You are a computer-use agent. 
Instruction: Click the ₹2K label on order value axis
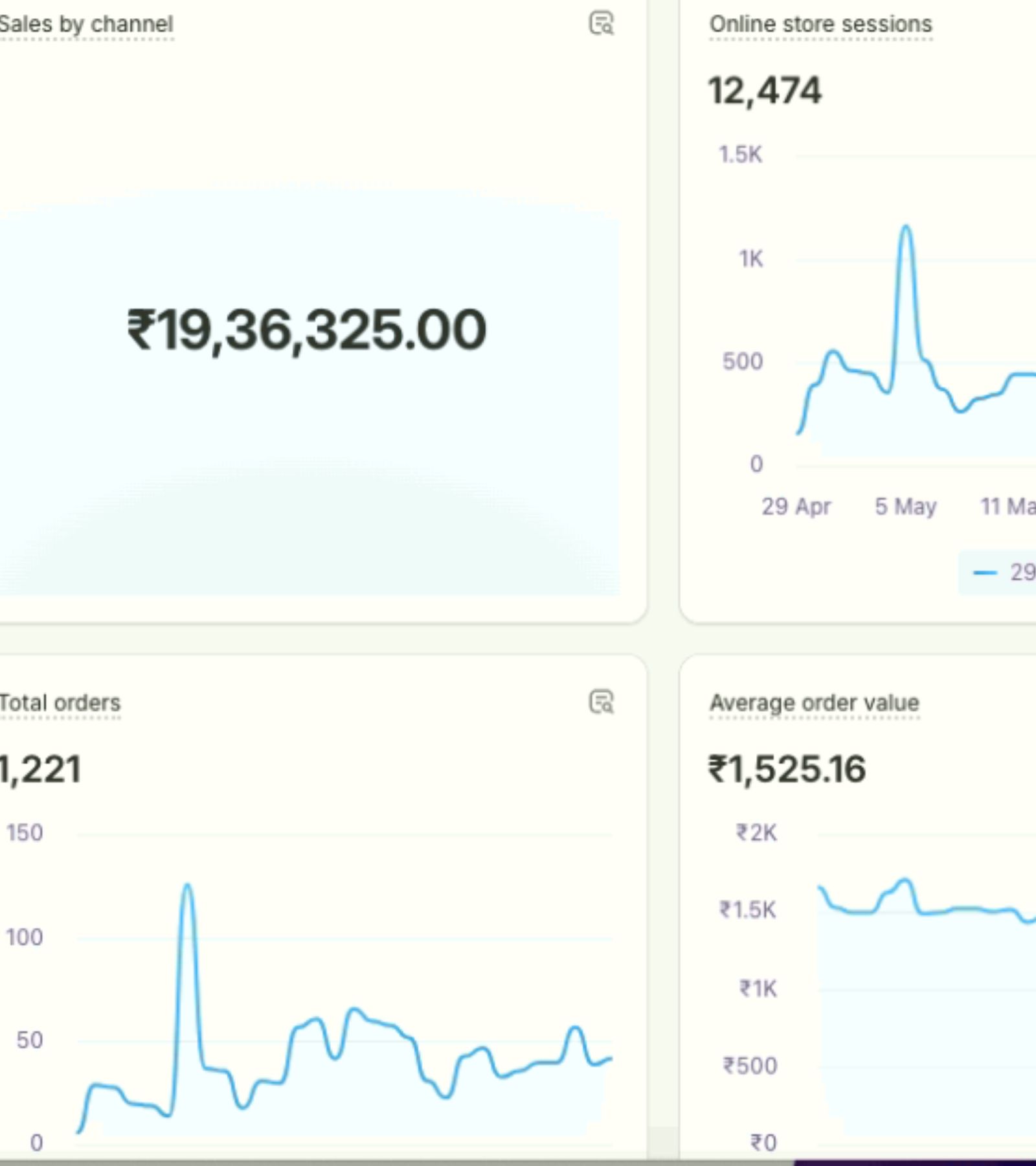[756, 832]
